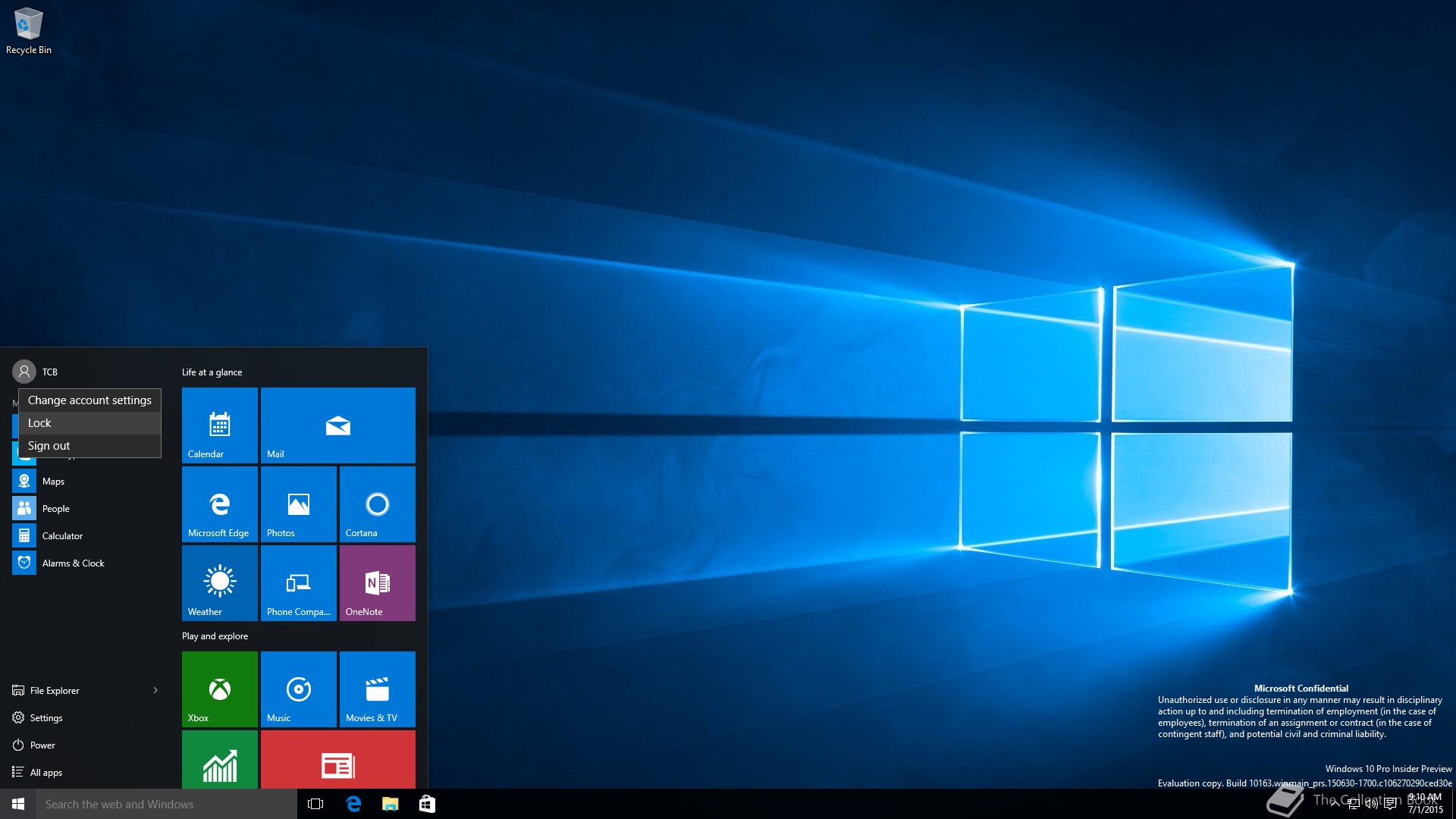Open the Store from the taskbar
This screenshot has height=819, width=1456.
click(427, 804)
